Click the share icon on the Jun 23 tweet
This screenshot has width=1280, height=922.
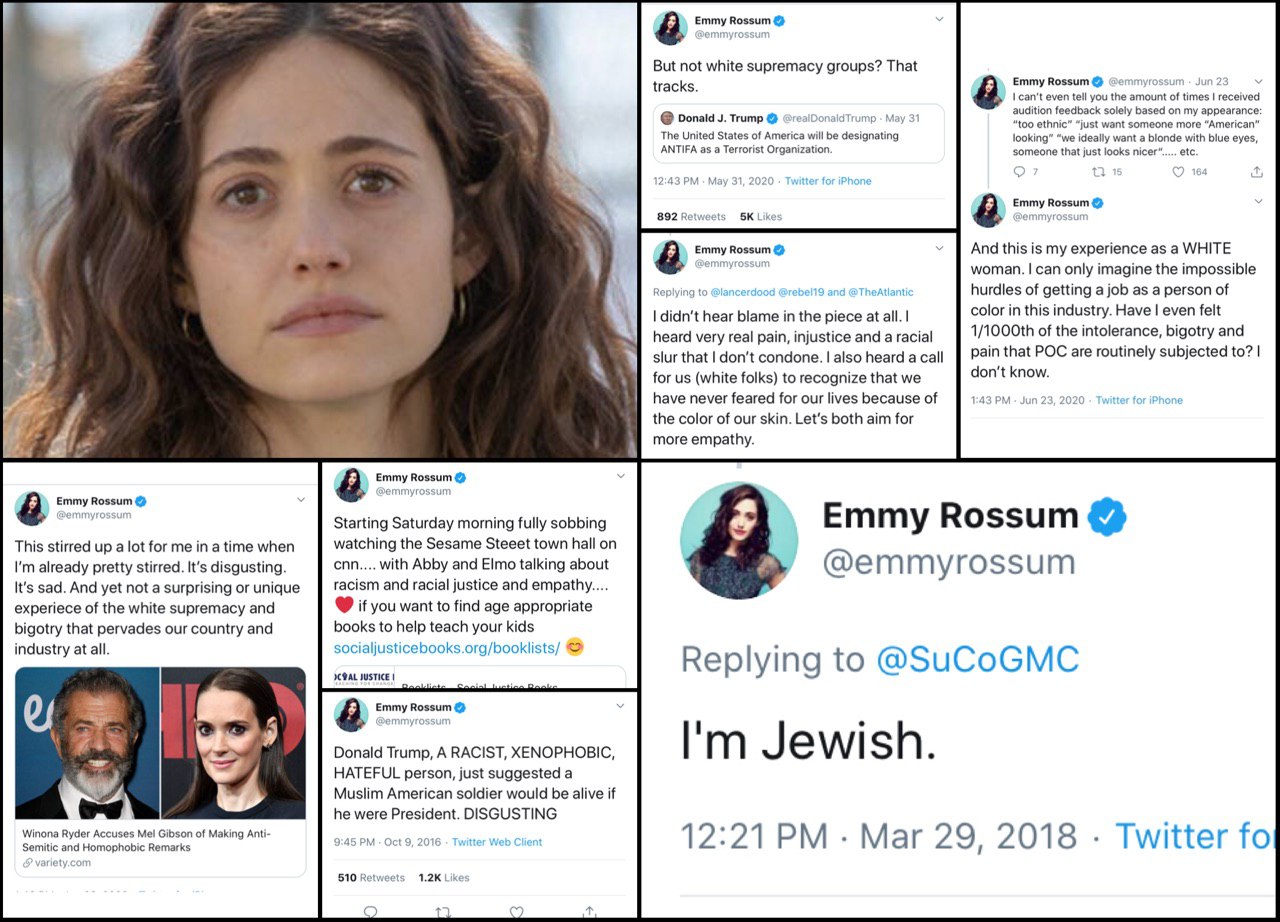point(1257,172)
